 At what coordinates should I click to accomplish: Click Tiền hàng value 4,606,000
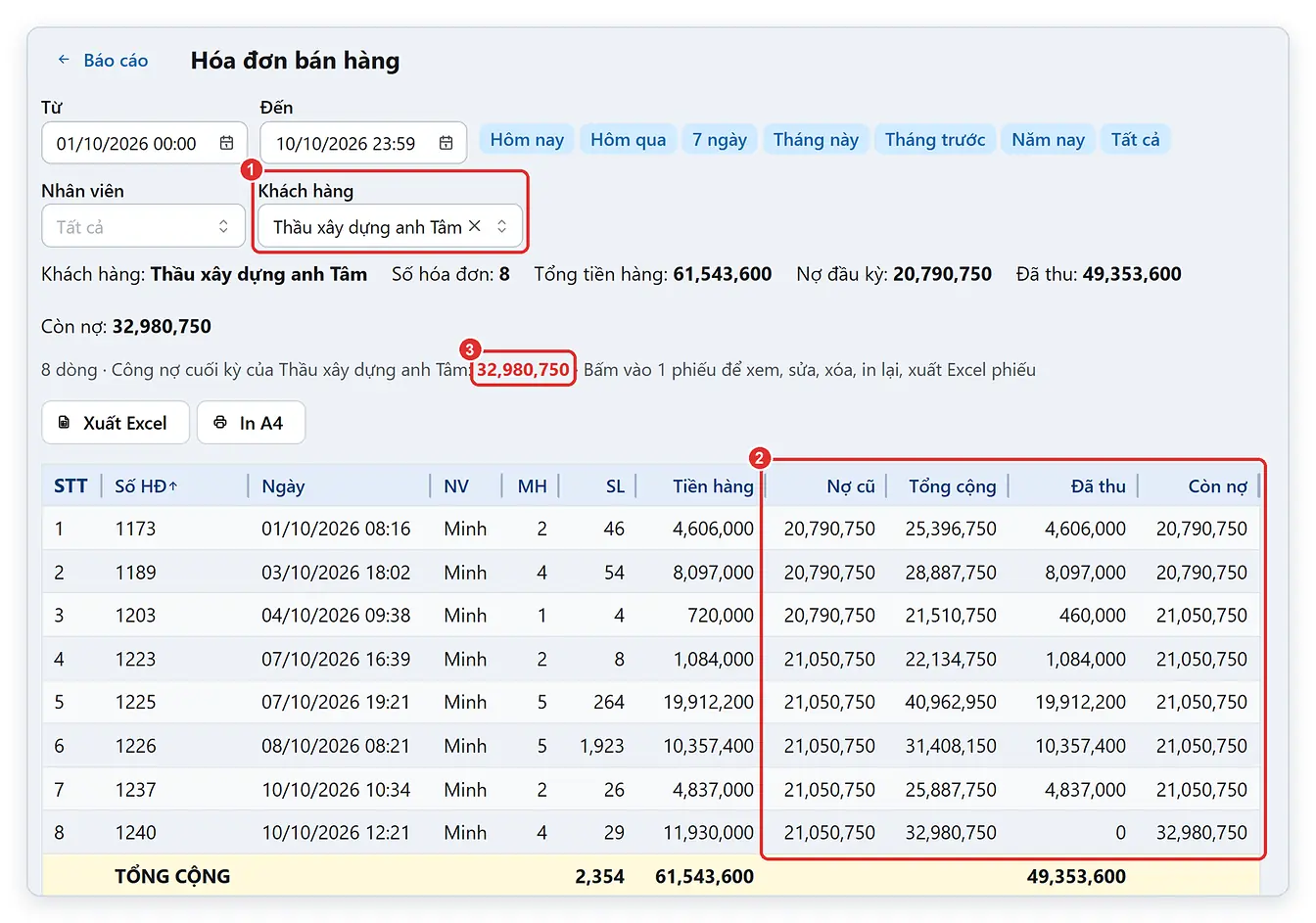pyautogui.click(x=713, y=529)
